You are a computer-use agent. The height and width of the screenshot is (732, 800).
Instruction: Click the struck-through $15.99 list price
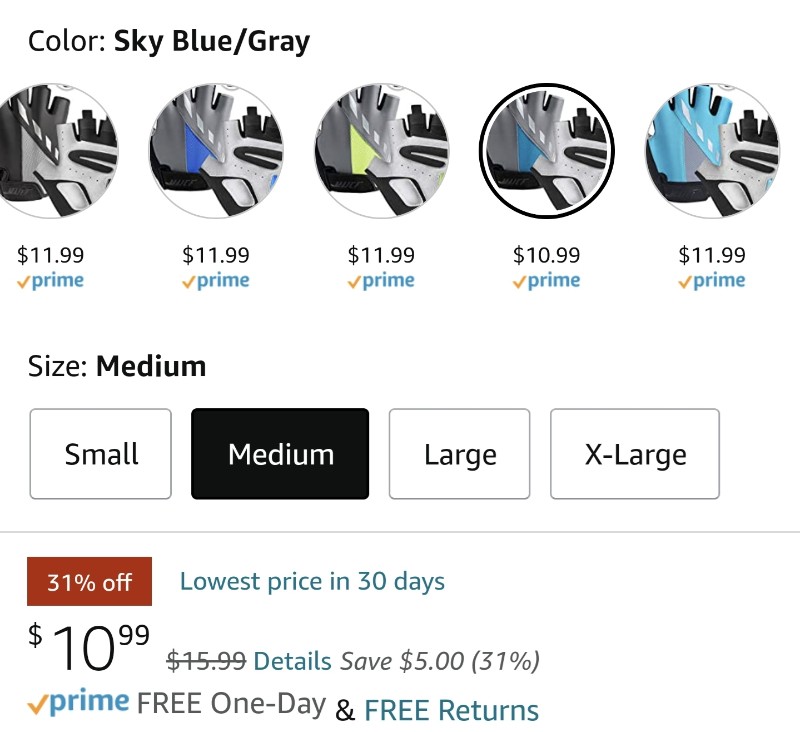coord(207,661)
